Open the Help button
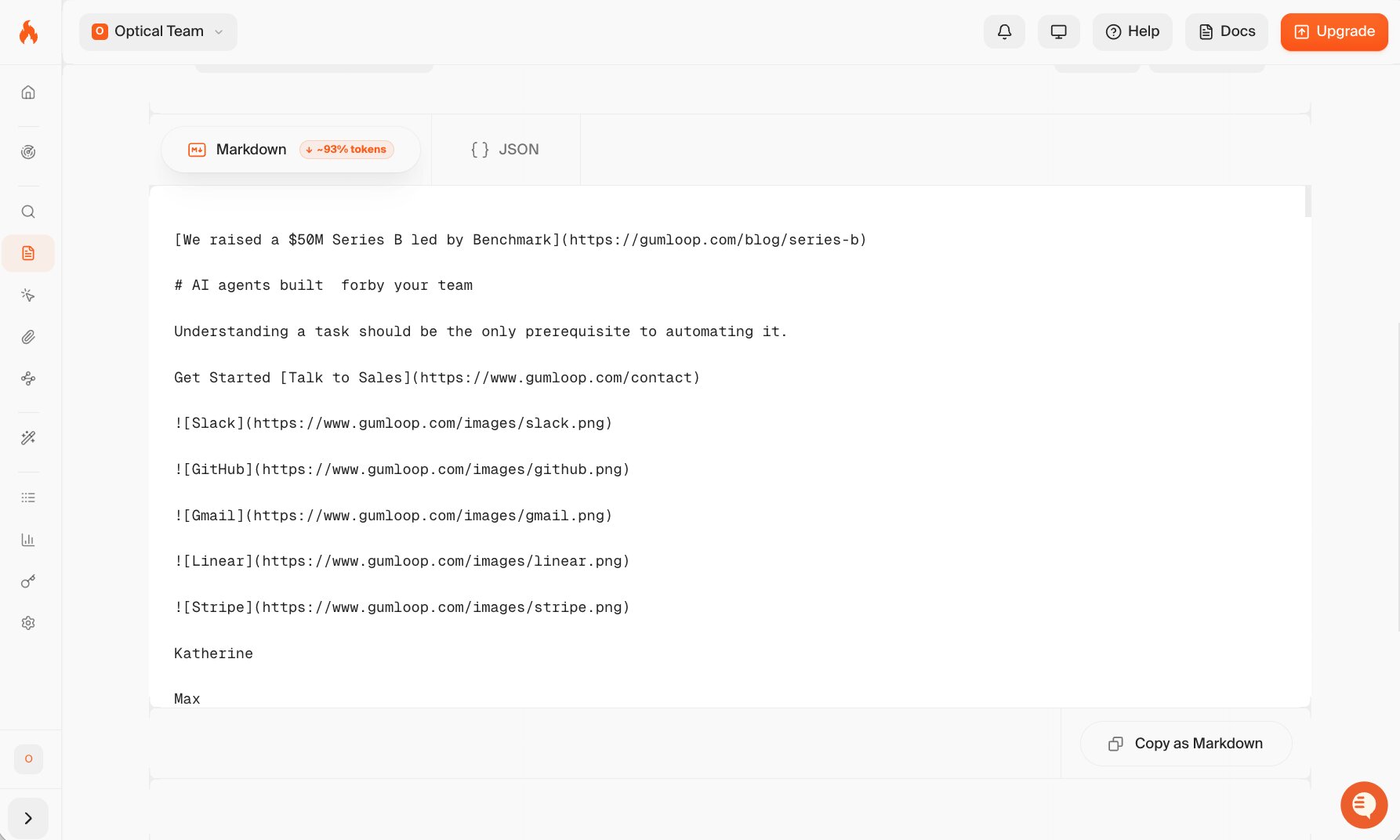Image resolution: width=1400 pixels, height=840 pixels. (1133, 32)
